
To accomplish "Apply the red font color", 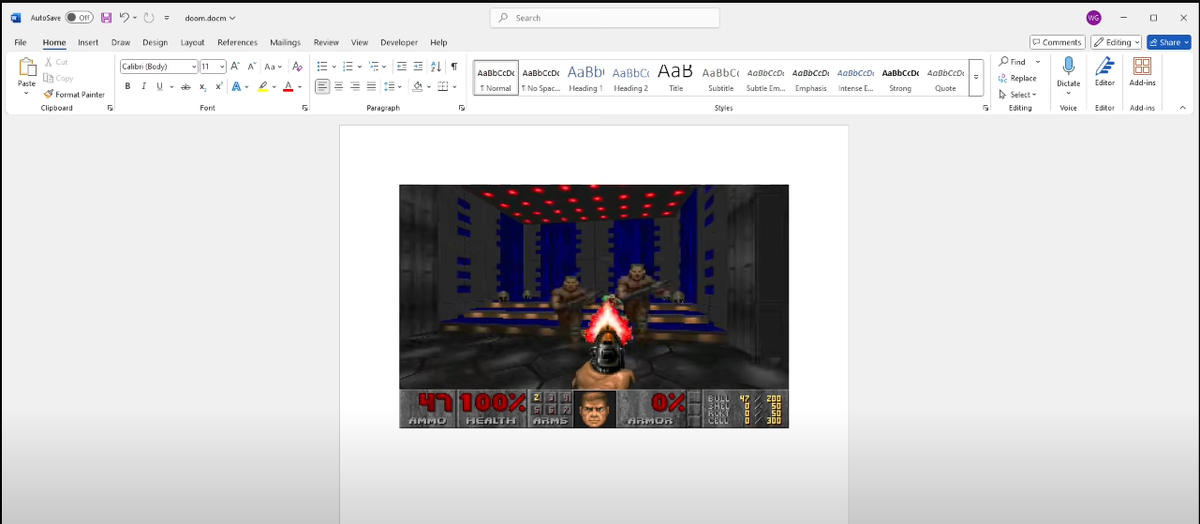I will [288, 86].
